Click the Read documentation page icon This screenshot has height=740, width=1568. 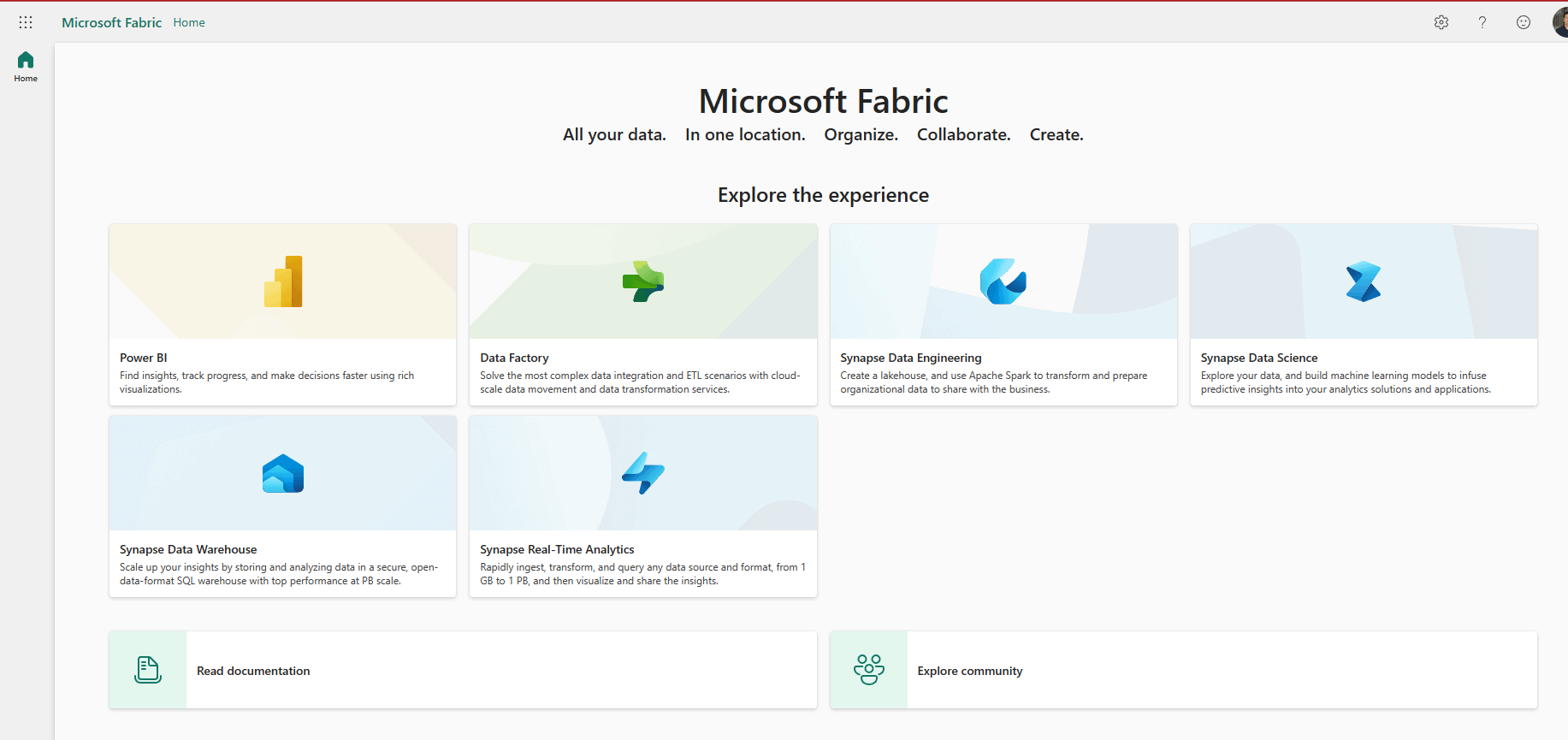pyautogui.click(x=148, y=670)
